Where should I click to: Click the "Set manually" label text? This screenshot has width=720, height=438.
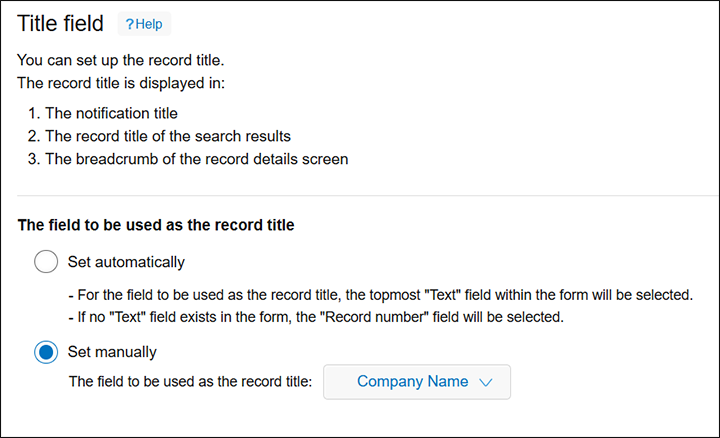pos(112,352)
